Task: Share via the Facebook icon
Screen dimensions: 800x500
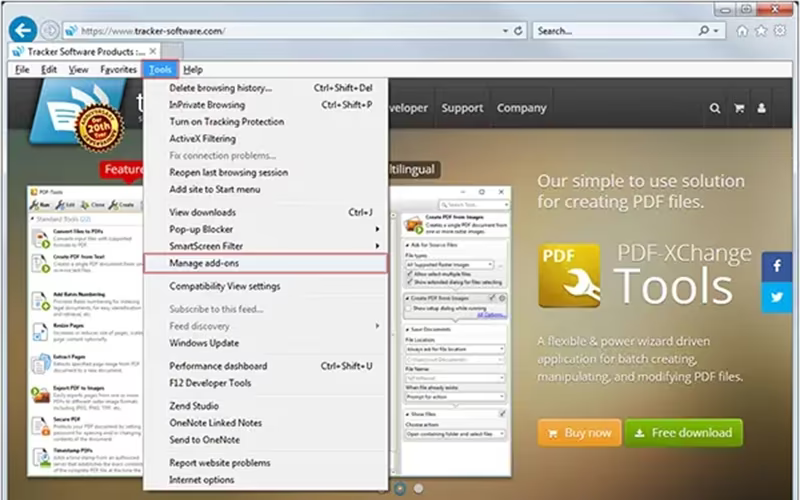Action: [x=777, y=266]
